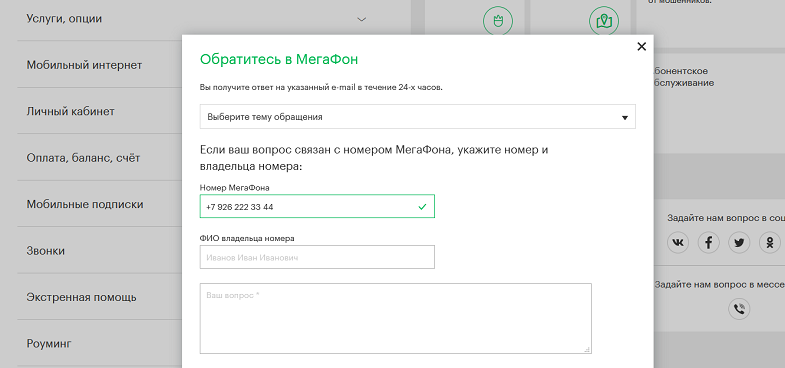Image resolution: width=785 pixels, height=368 pixels.
Task: Open the Звонки section
Action: tap(46, 251)
